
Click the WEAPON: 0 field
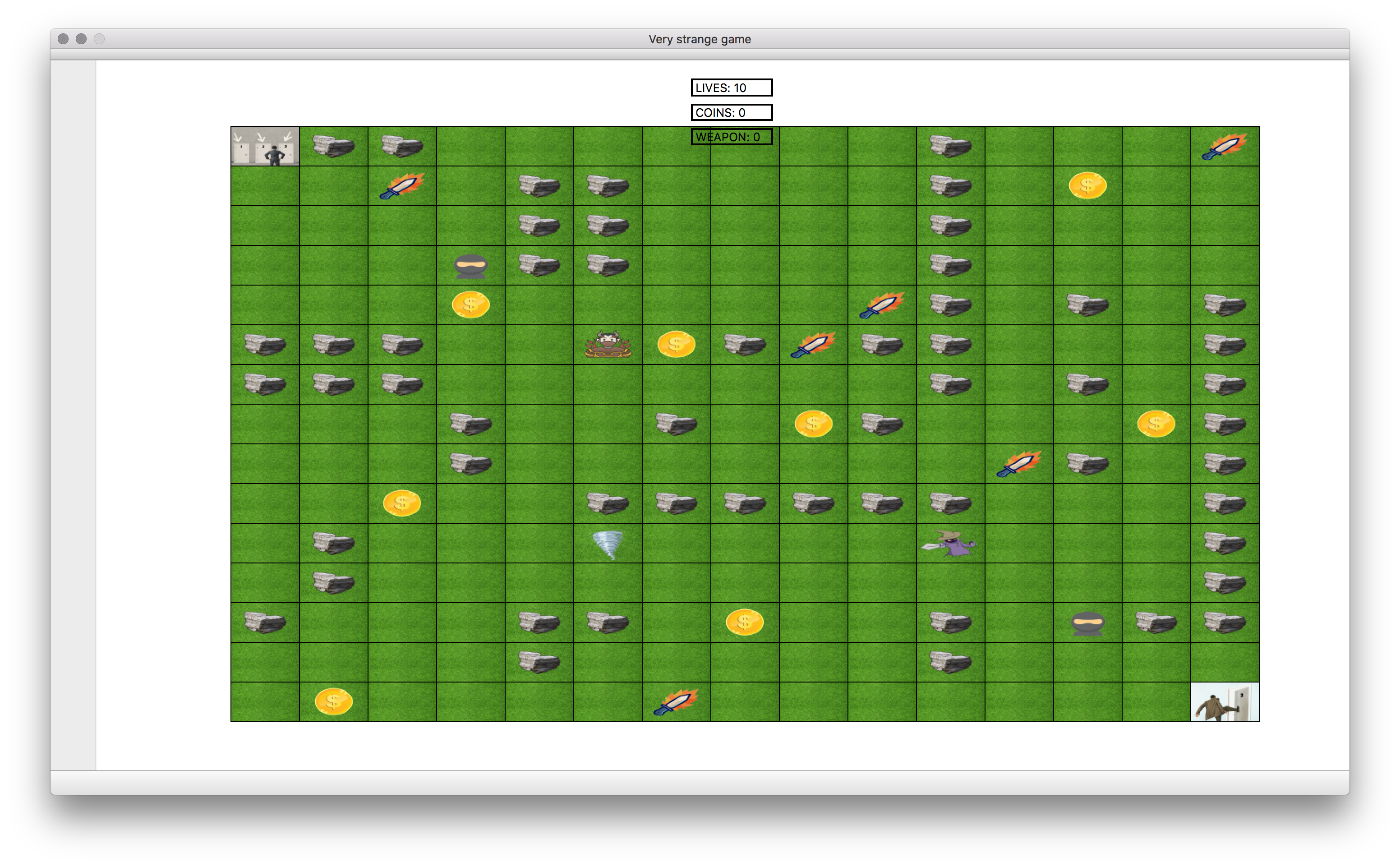732,137
